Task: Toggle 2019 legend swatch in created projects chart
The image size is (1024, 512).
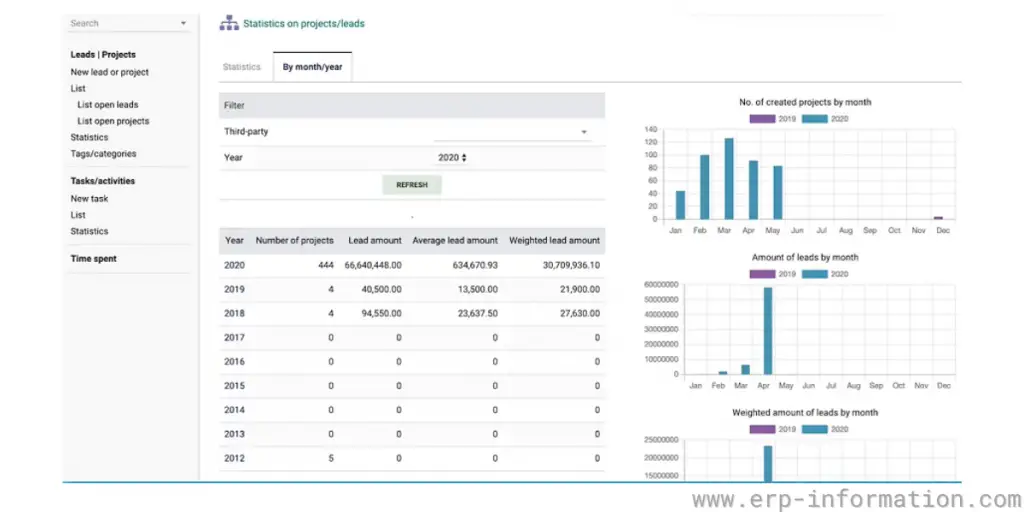Action: pos(761,118)
